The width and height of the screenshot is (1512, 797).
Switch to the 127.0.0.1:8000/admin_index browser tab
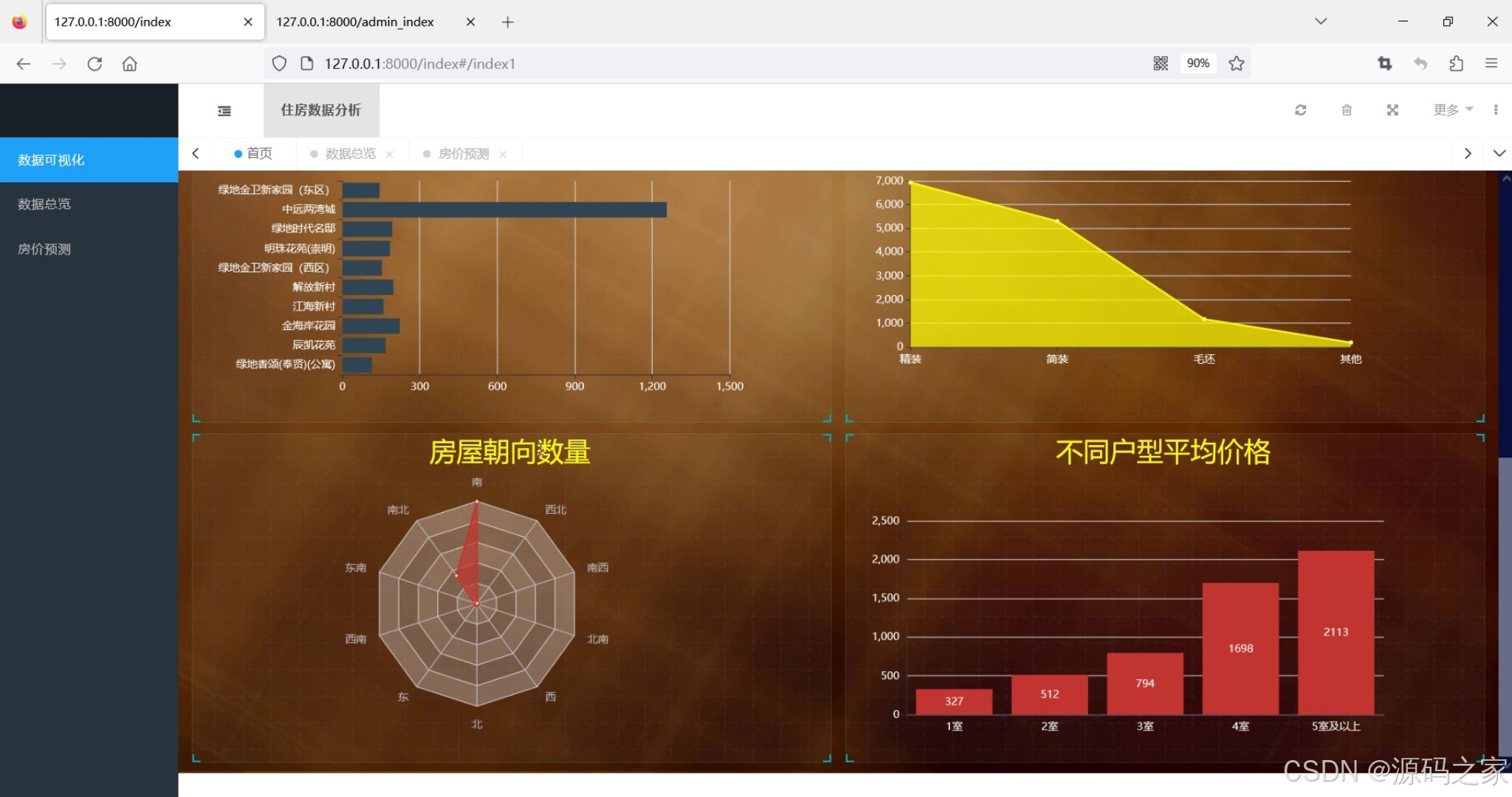(x=355, y=22)
